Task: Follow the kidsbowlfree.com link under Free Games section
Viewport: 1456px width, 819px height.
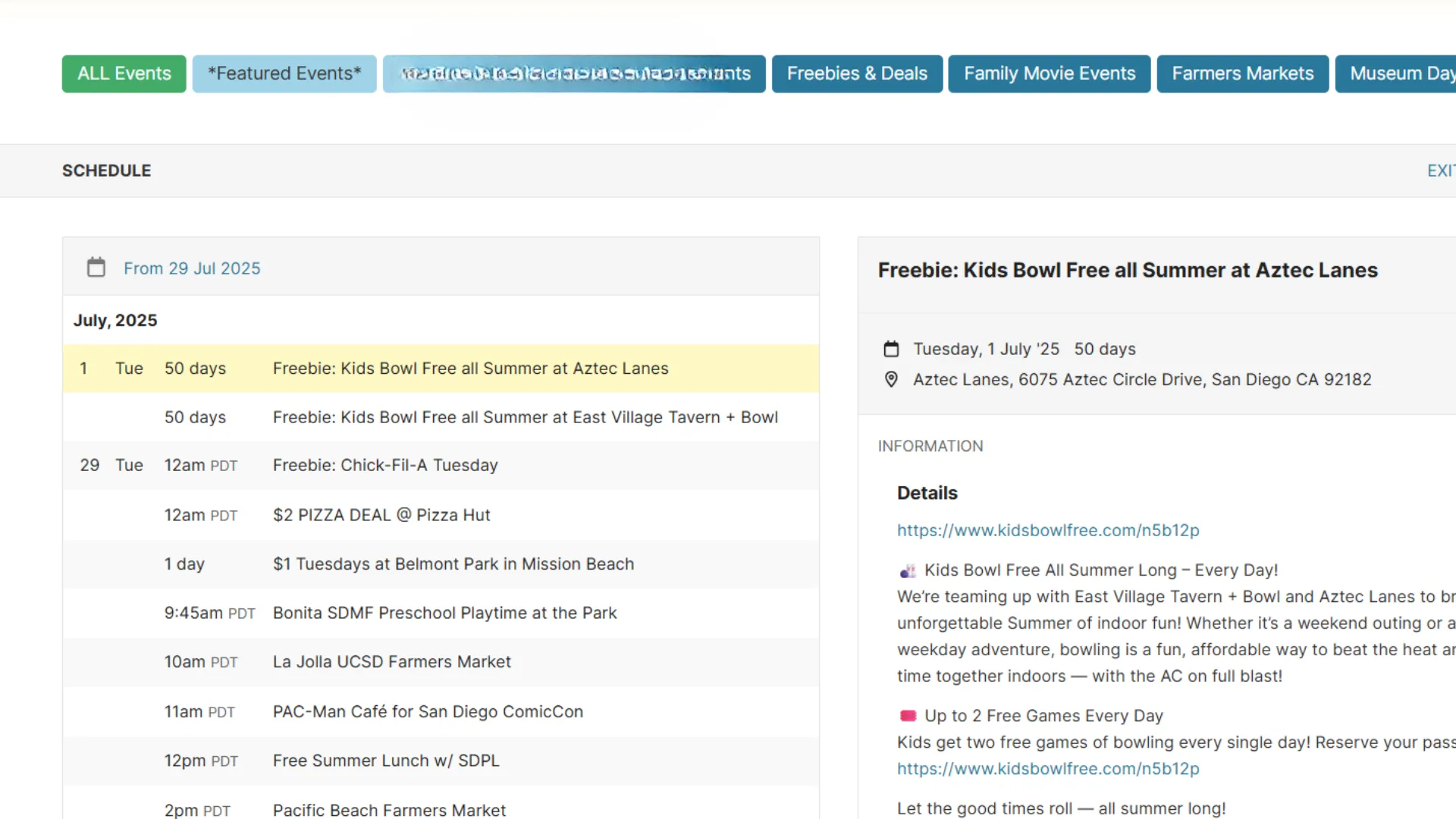Action: coord(1048,768)
